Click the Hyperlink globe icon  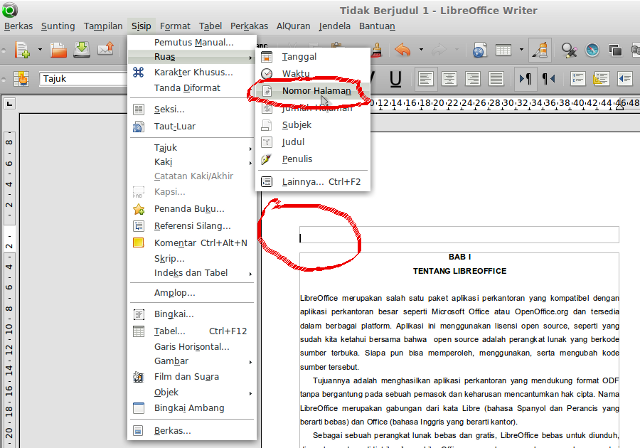point(479,50)
